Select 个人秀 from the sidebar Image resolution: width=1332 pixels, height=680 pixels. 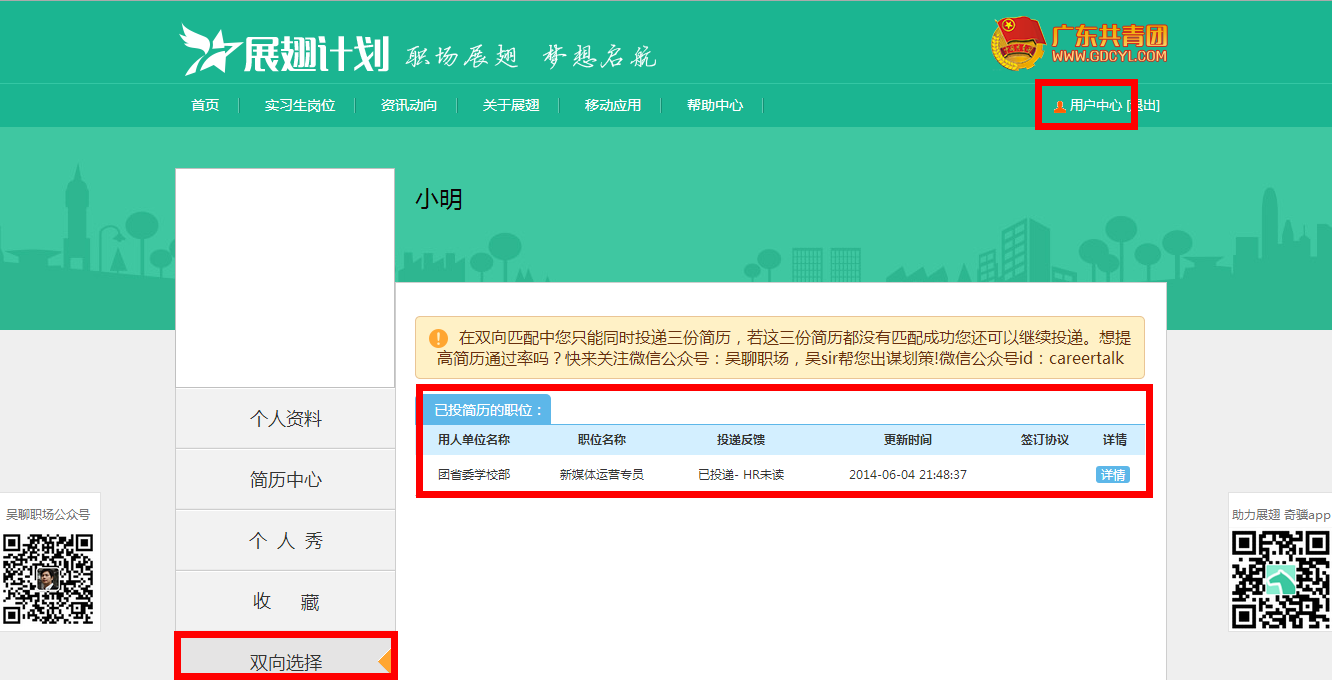tap(285, 541)
